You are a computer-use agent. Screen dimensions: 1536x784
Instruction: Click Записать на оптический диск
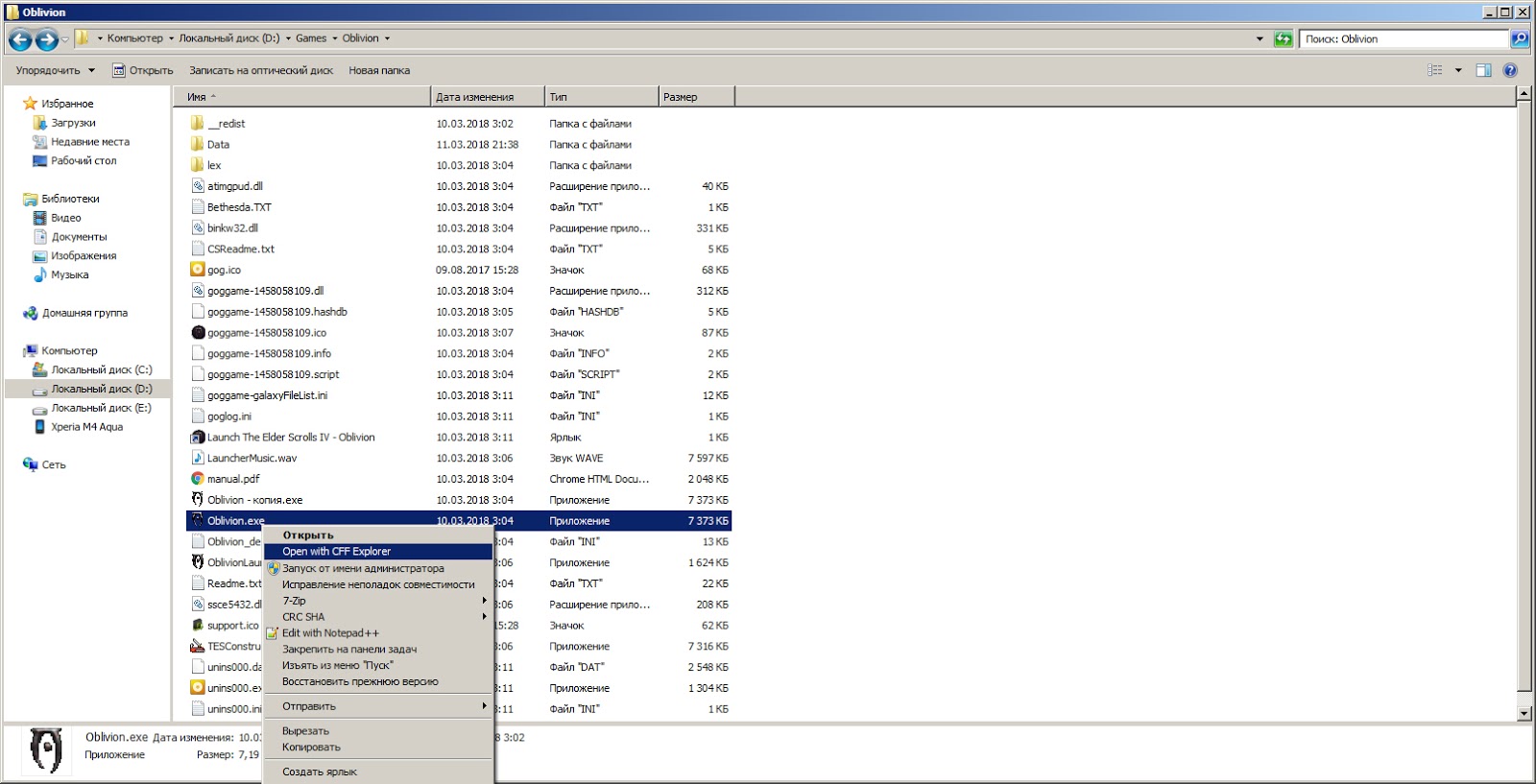click(x=261, y=70)
